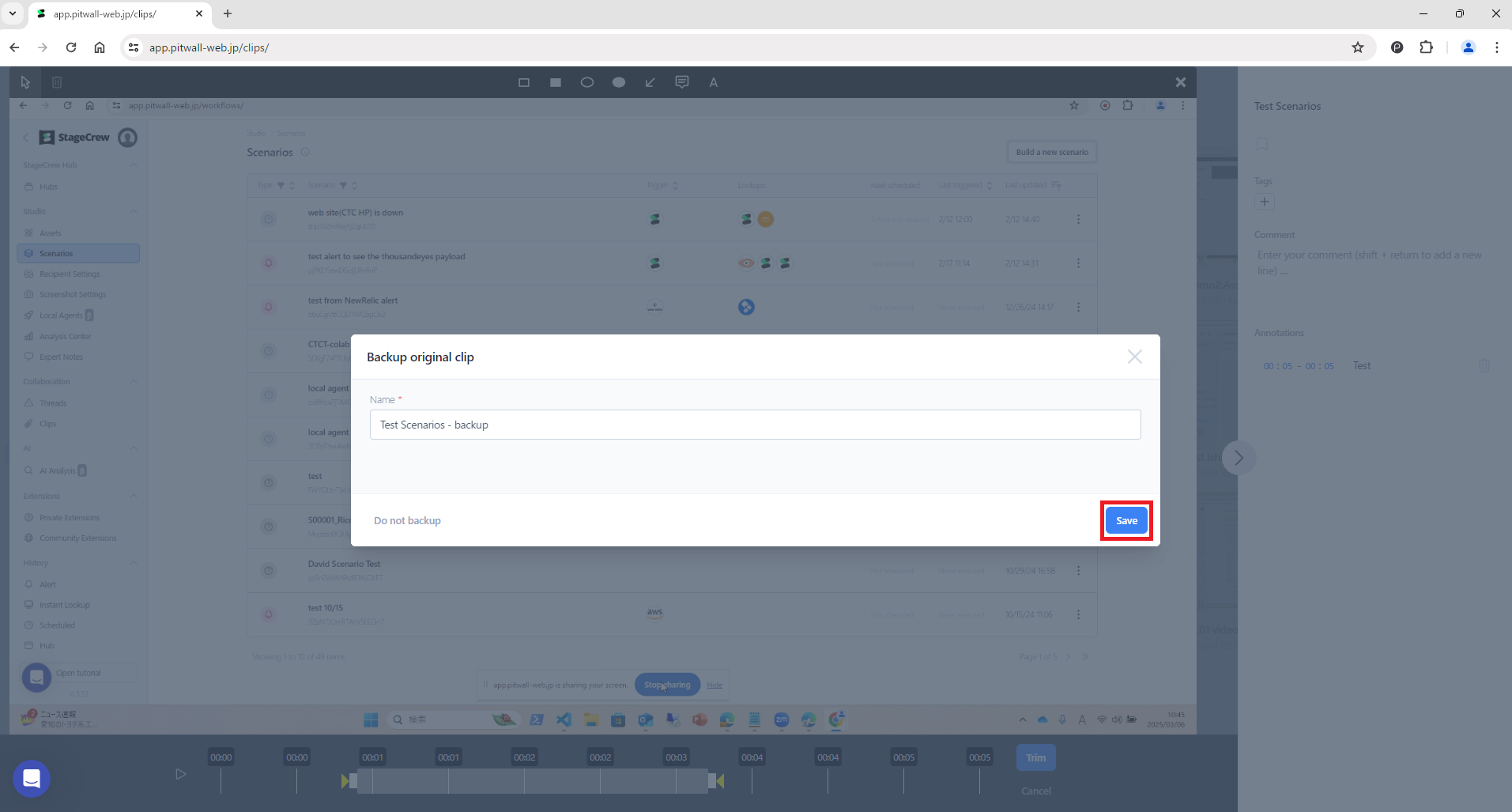Select the filled rectangle annotation tool
The image size is (1512, 812).
click(x=556, y=82)
